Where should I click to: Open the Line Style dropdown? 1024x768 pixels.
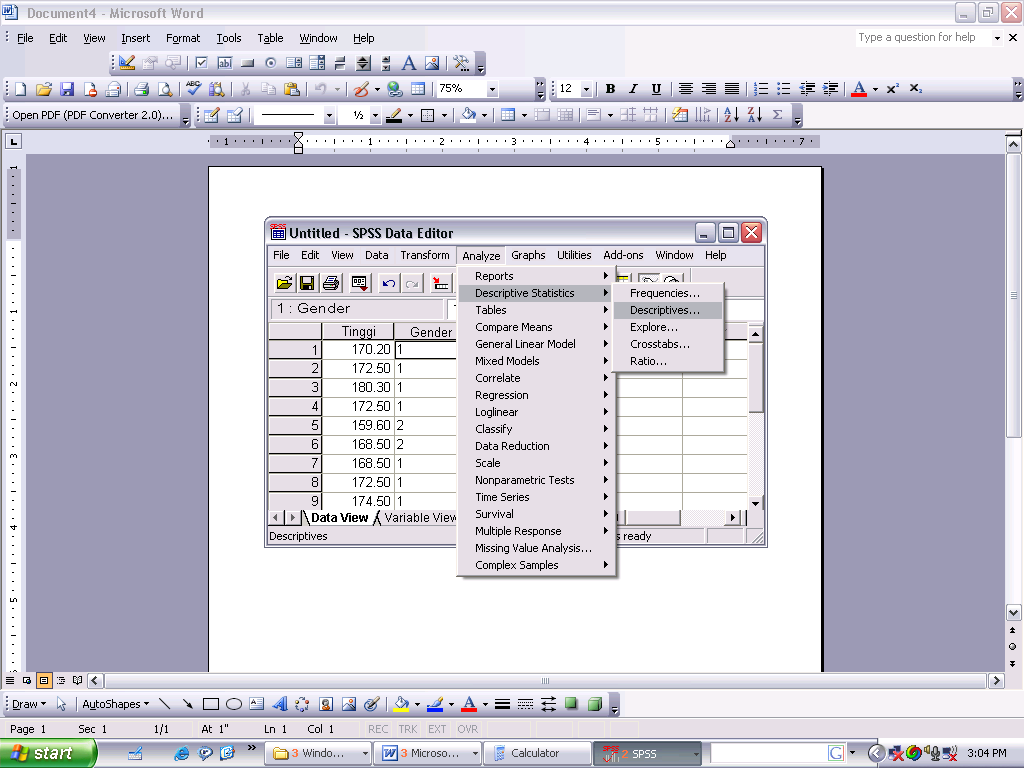329,116
